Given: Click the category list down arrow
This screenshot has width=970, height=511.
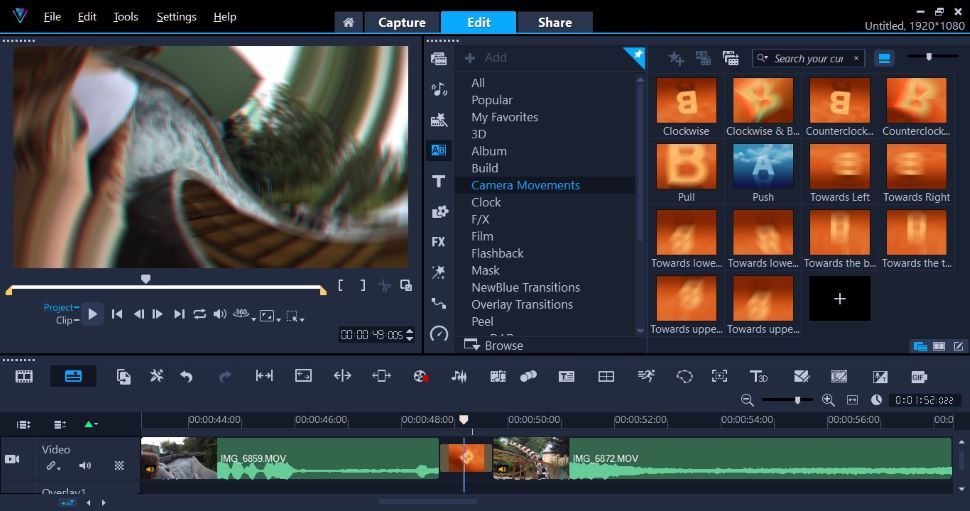Looking at the screenshot, I should (x=640, y=331).
